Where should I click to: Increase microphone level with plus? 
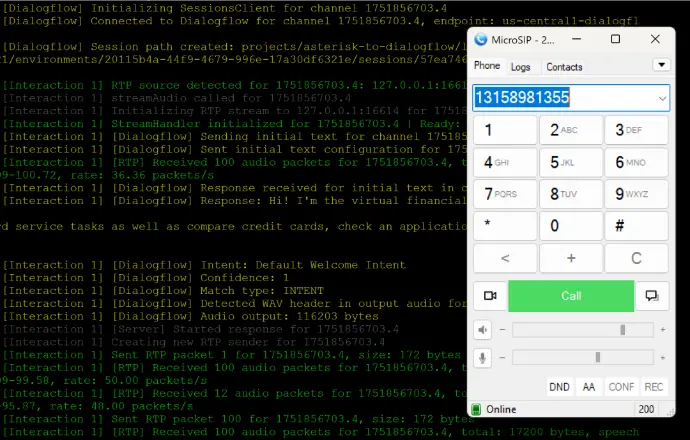point(663,358)
